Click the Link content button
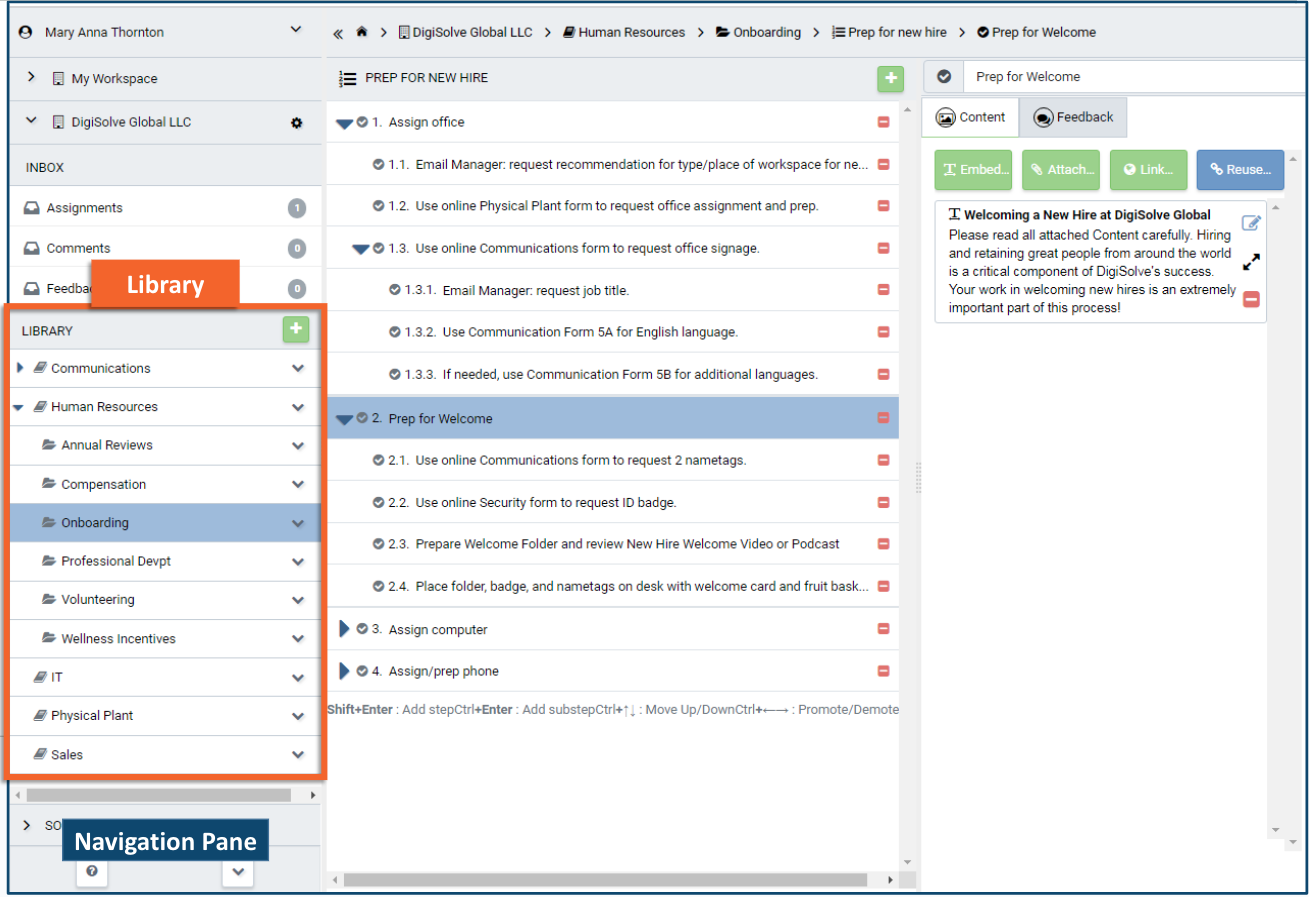1309x897 pixels. 1149,170
